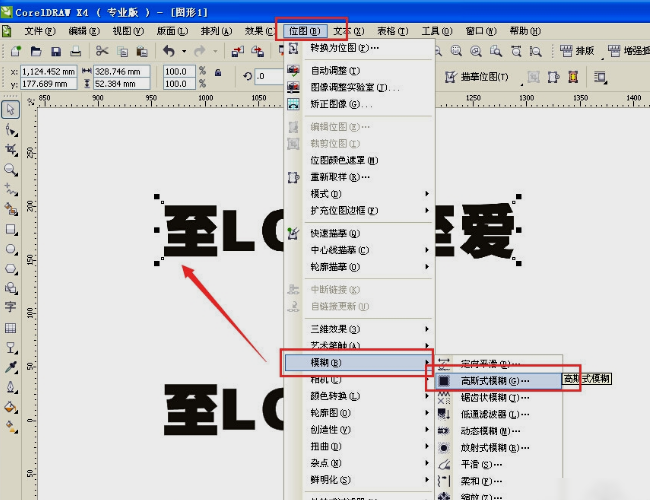This screenshot has height=500, width=650.
Task: Click the Import icon
Action: 238,51
